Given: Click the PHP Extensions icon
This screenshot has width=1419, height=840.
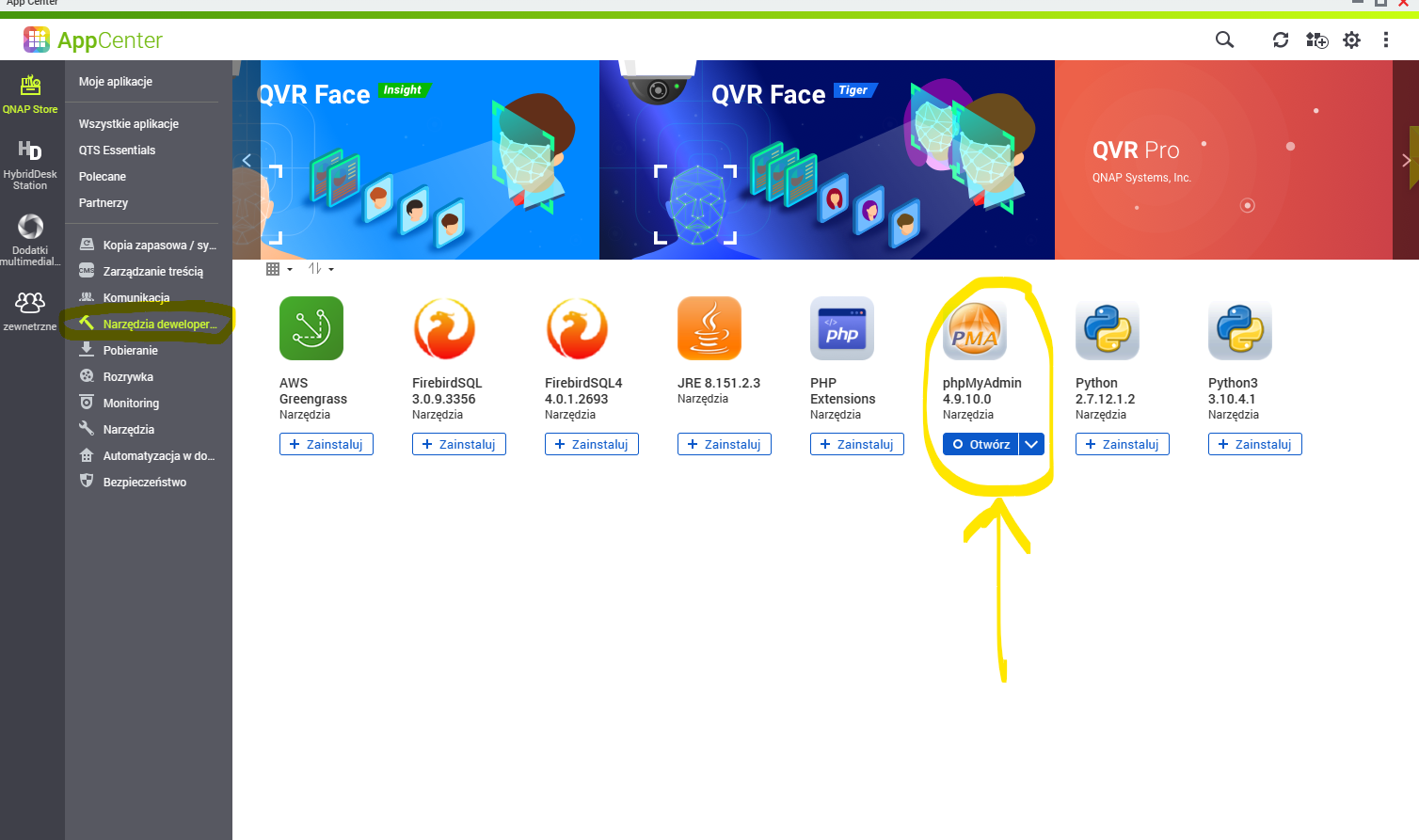Looking at the screenshot, I should tap(842, 328).
